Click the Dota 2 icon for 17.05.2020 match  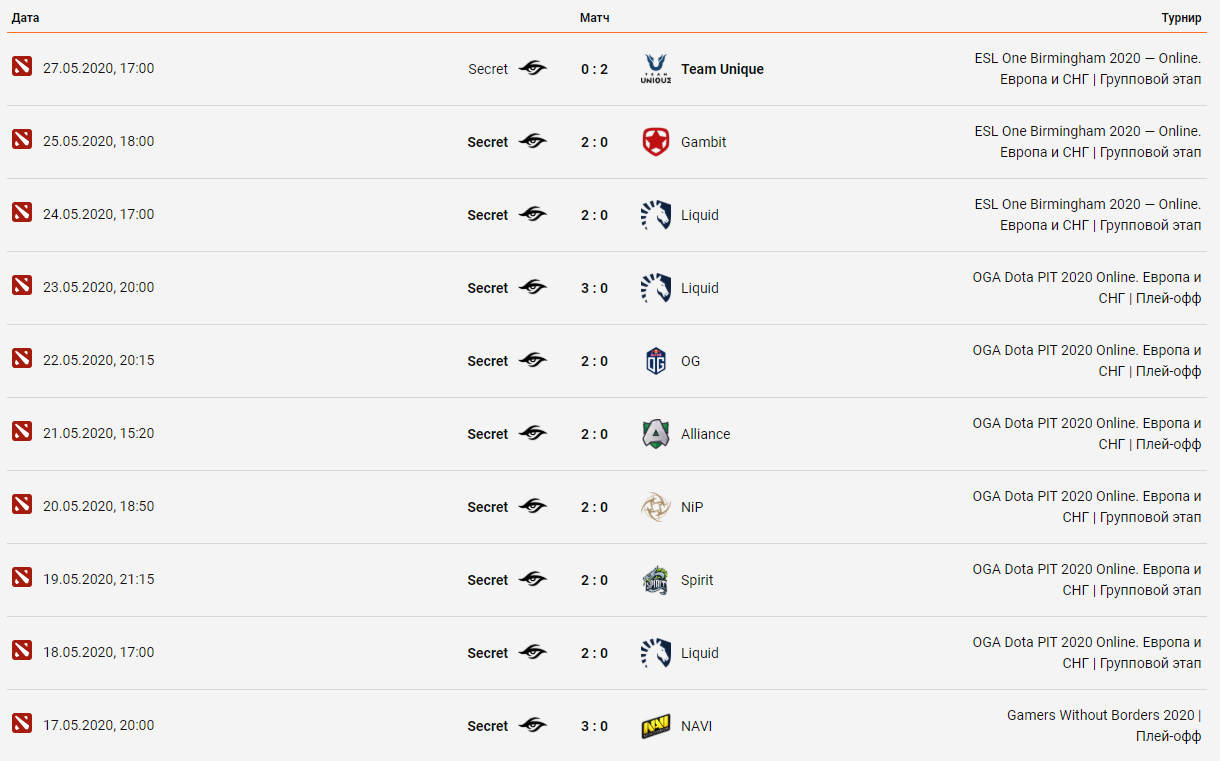click(22, 723)
